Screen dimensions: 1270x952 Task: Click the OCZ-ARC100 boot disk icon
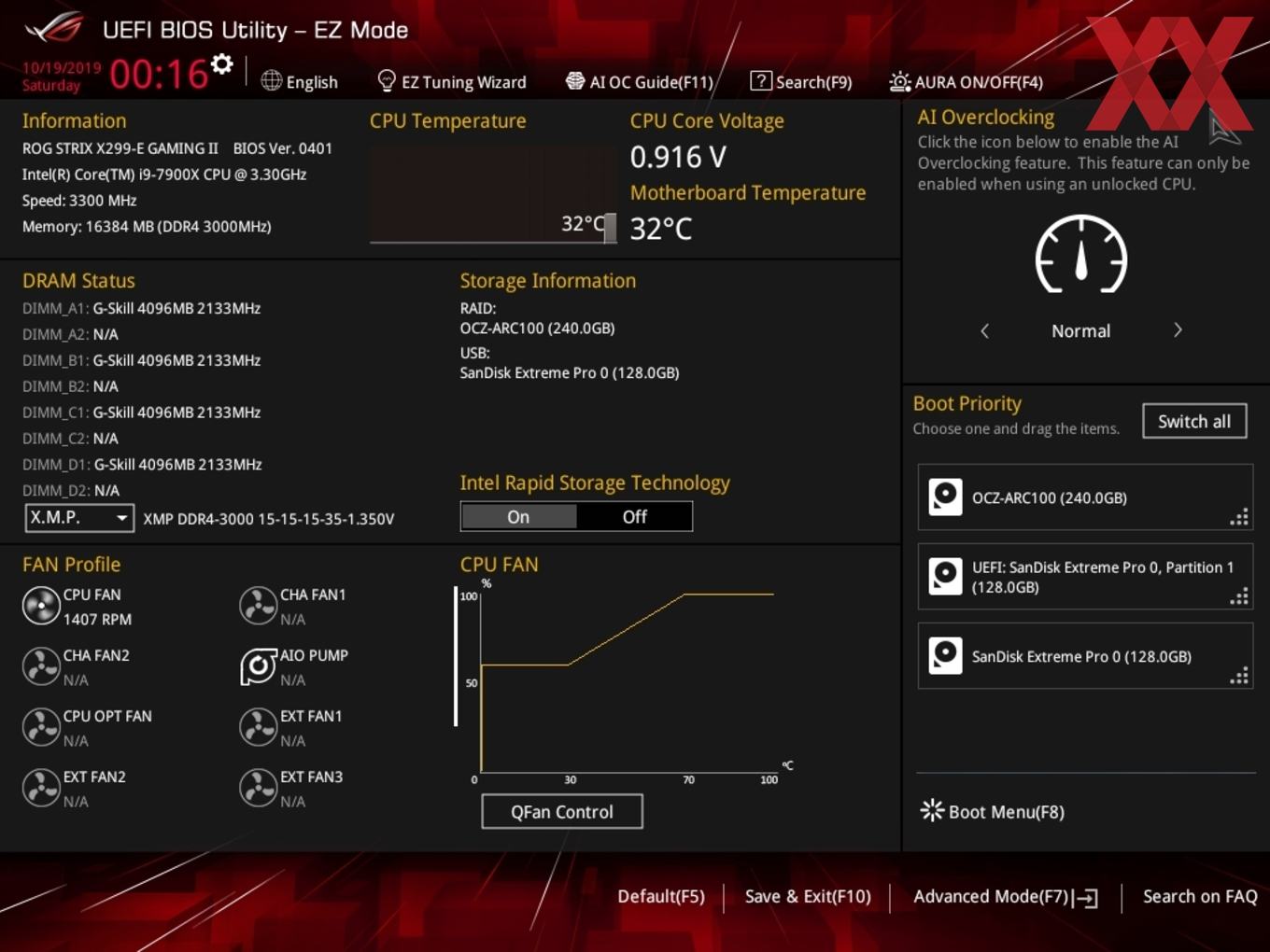pos(945,497)
